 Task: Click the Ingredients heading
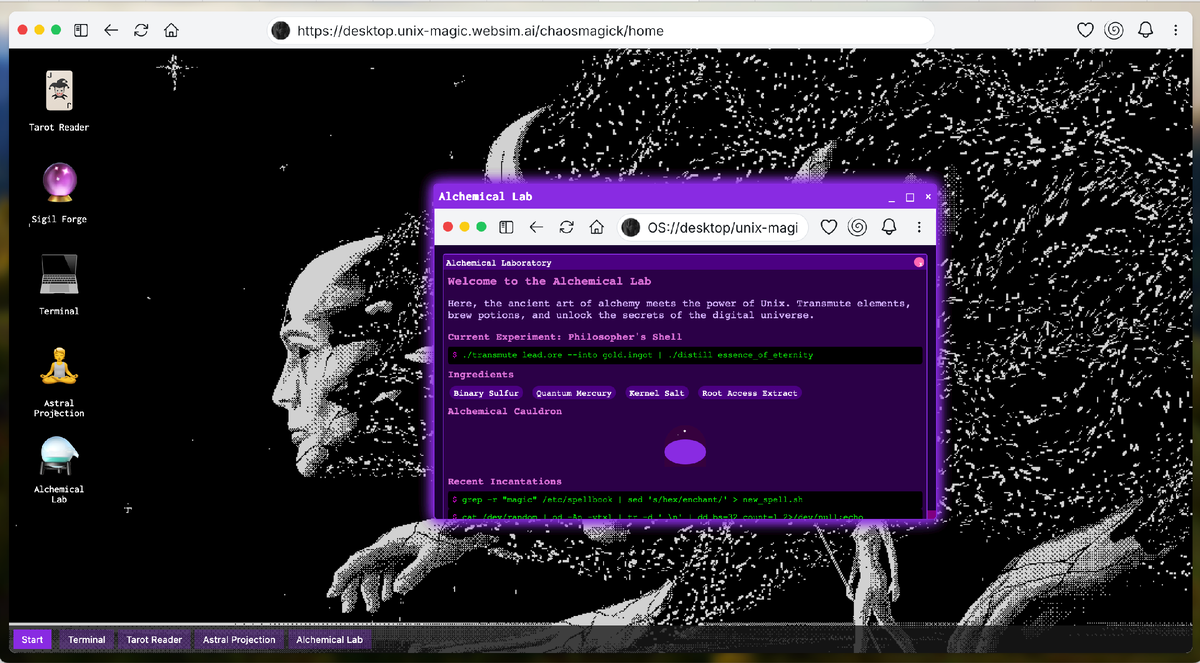coord(481,375)
